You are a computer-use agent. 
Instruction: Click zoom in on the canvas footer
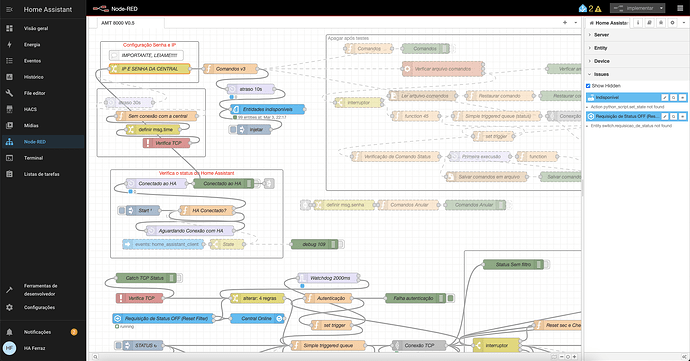click(x=574, y=357)
